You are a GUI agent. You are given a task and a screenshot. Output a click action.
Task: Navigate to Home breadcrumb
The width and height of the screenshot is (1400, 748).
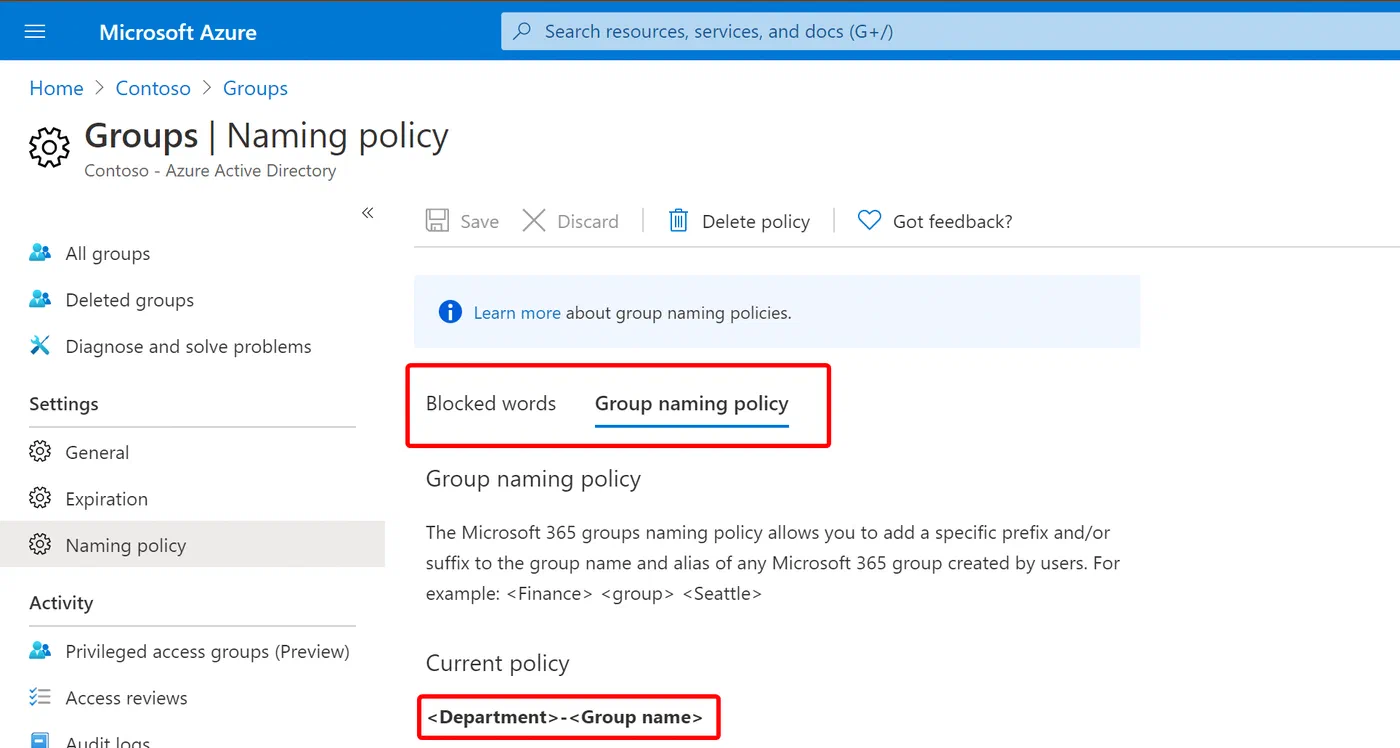[56, 88]
